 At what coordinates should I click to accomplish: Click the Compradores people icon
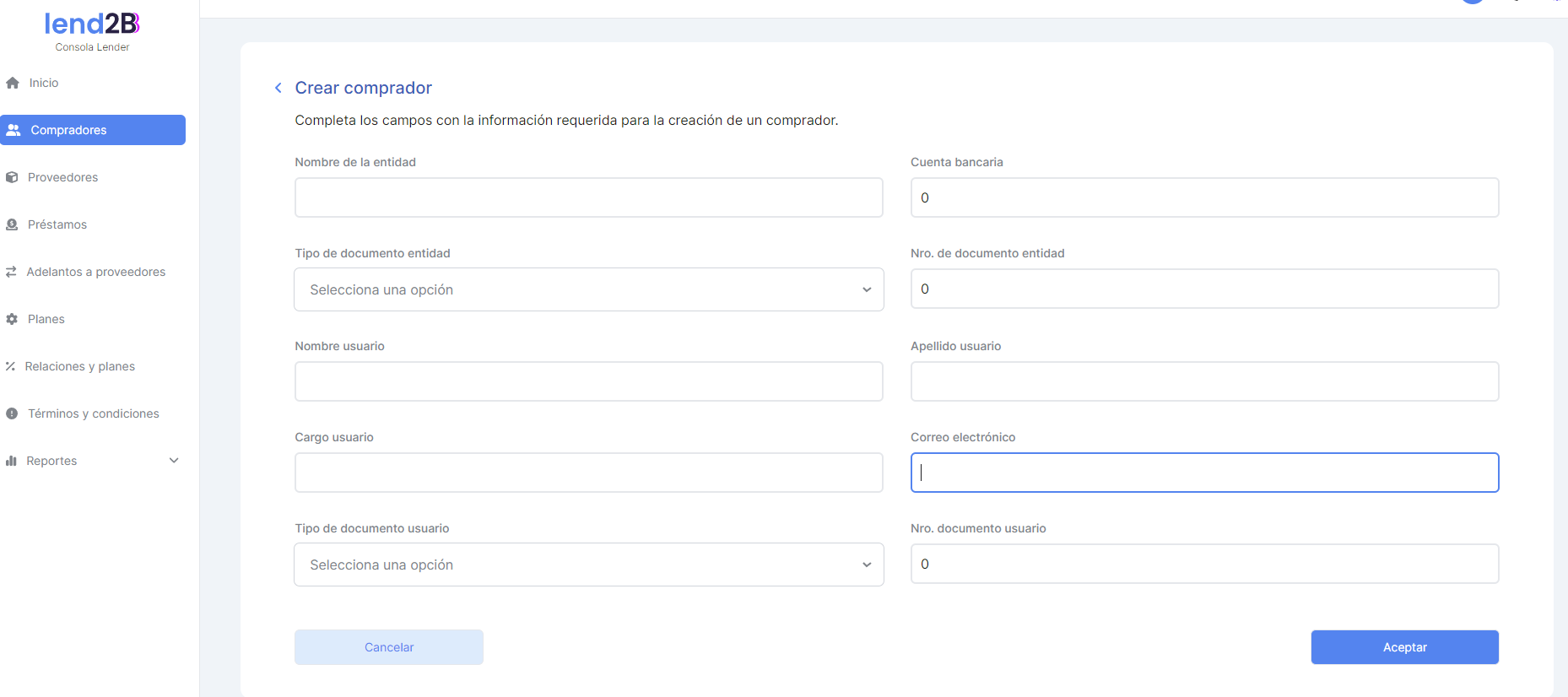click(x=14, y=130)
